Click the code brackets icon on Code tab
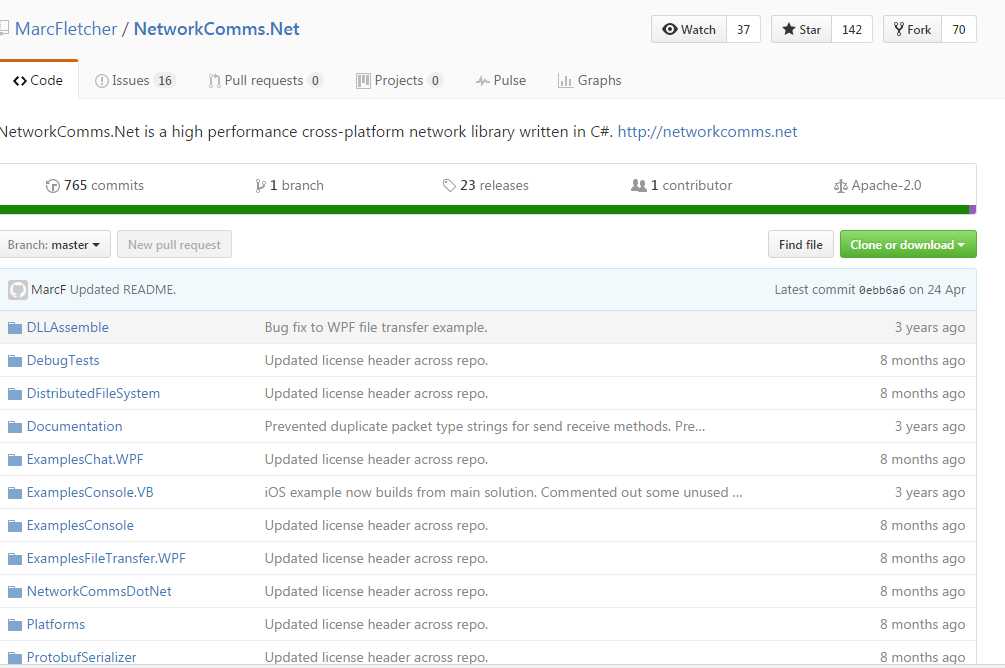Viewport: 1005px width, 668px height. [x=20, y=81]
